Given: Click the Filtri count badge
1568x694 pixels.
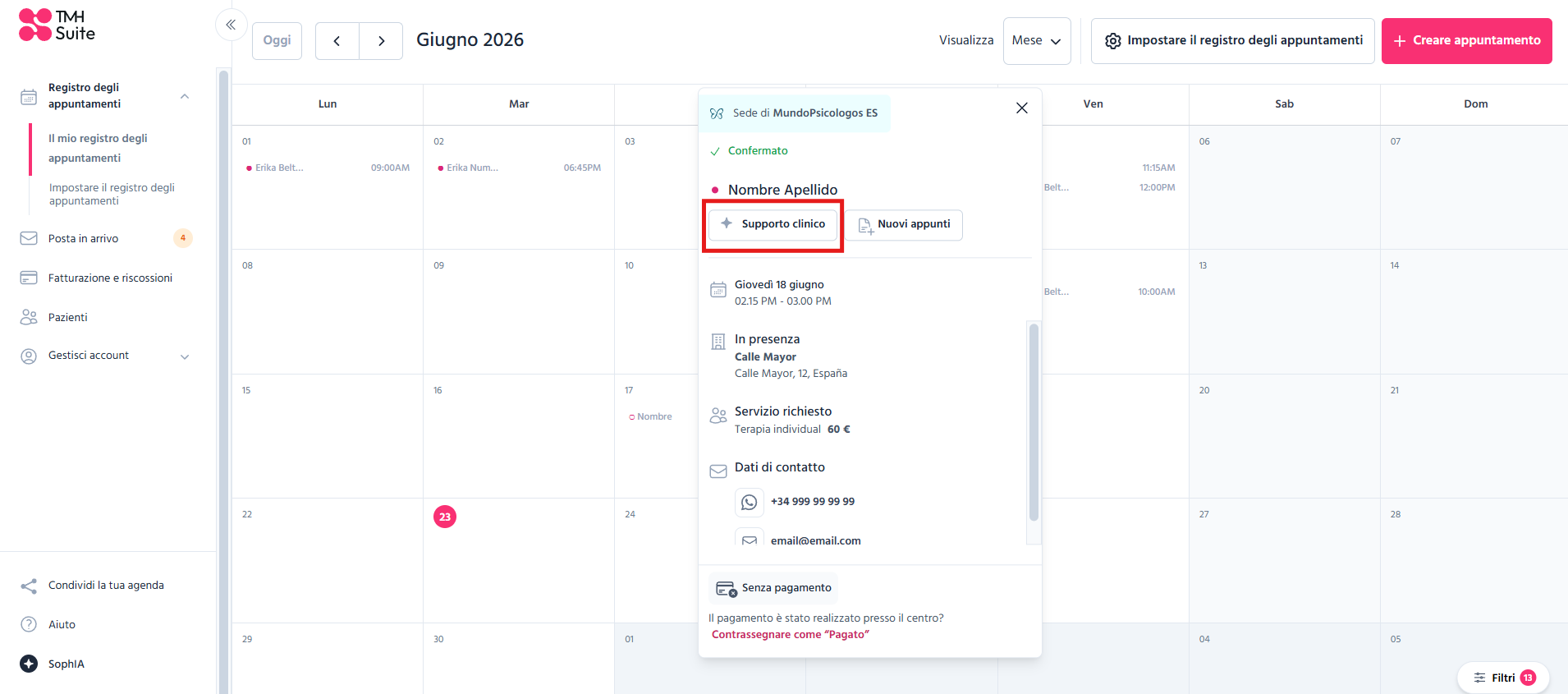Looking at the screenshot, I should [1528, 678].
